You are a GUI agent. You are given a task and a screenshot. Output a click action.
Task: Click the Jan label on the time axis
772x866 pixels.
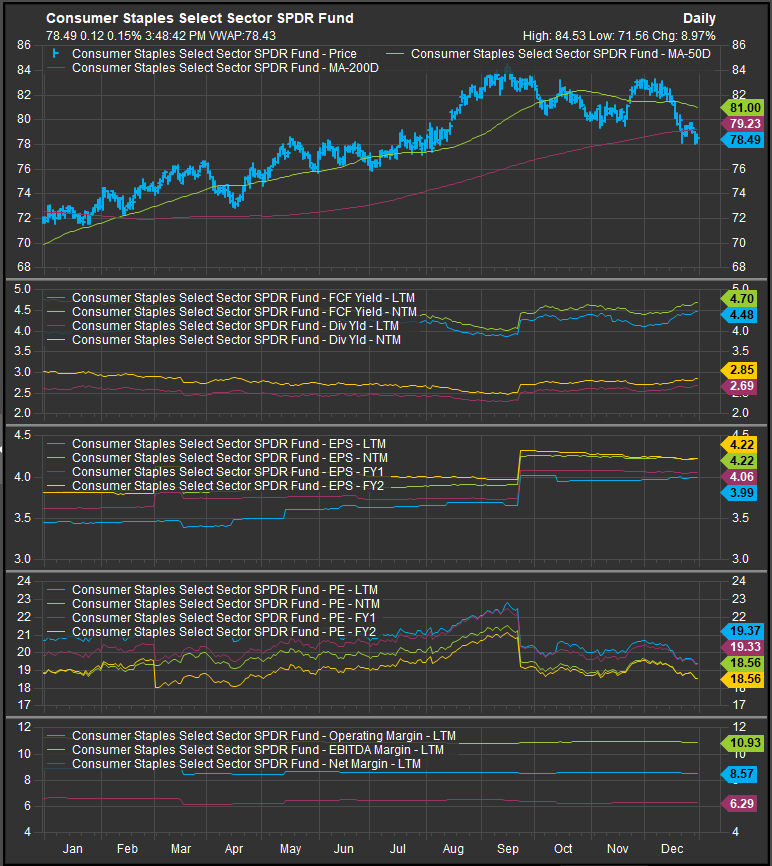click(72, 849)
